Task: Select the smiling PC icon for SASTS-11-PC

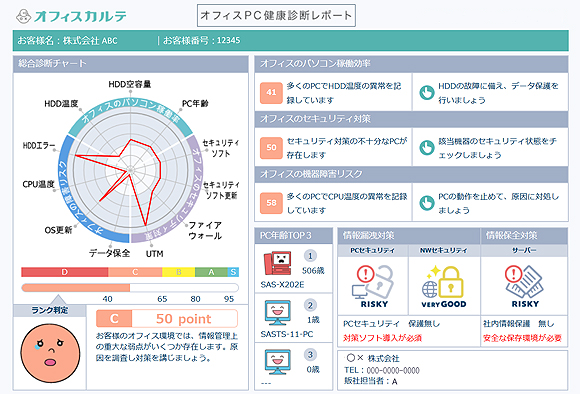Action: pos(278,313)
